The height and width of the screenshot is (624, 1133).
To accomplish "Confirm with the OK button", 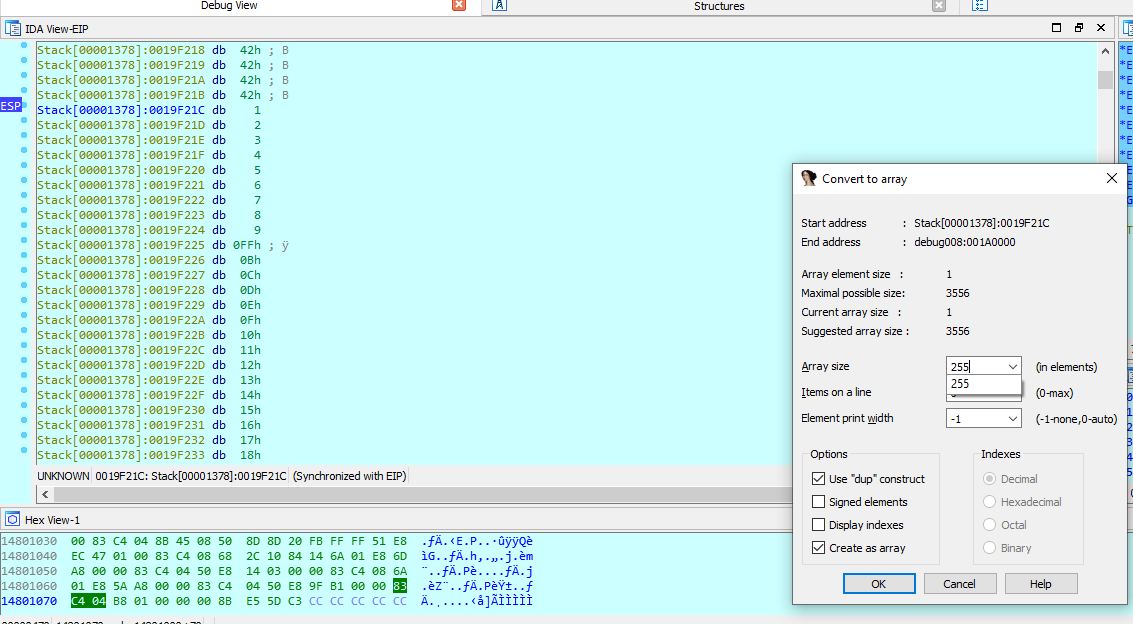I will (879, 584).
